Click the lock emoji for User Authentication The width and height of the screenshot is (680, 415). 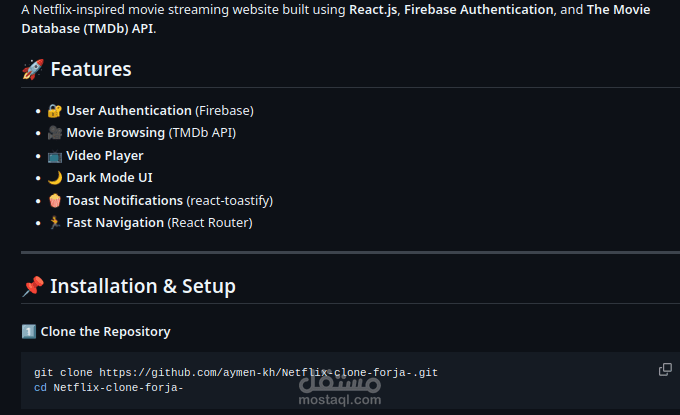pos(55,111)
